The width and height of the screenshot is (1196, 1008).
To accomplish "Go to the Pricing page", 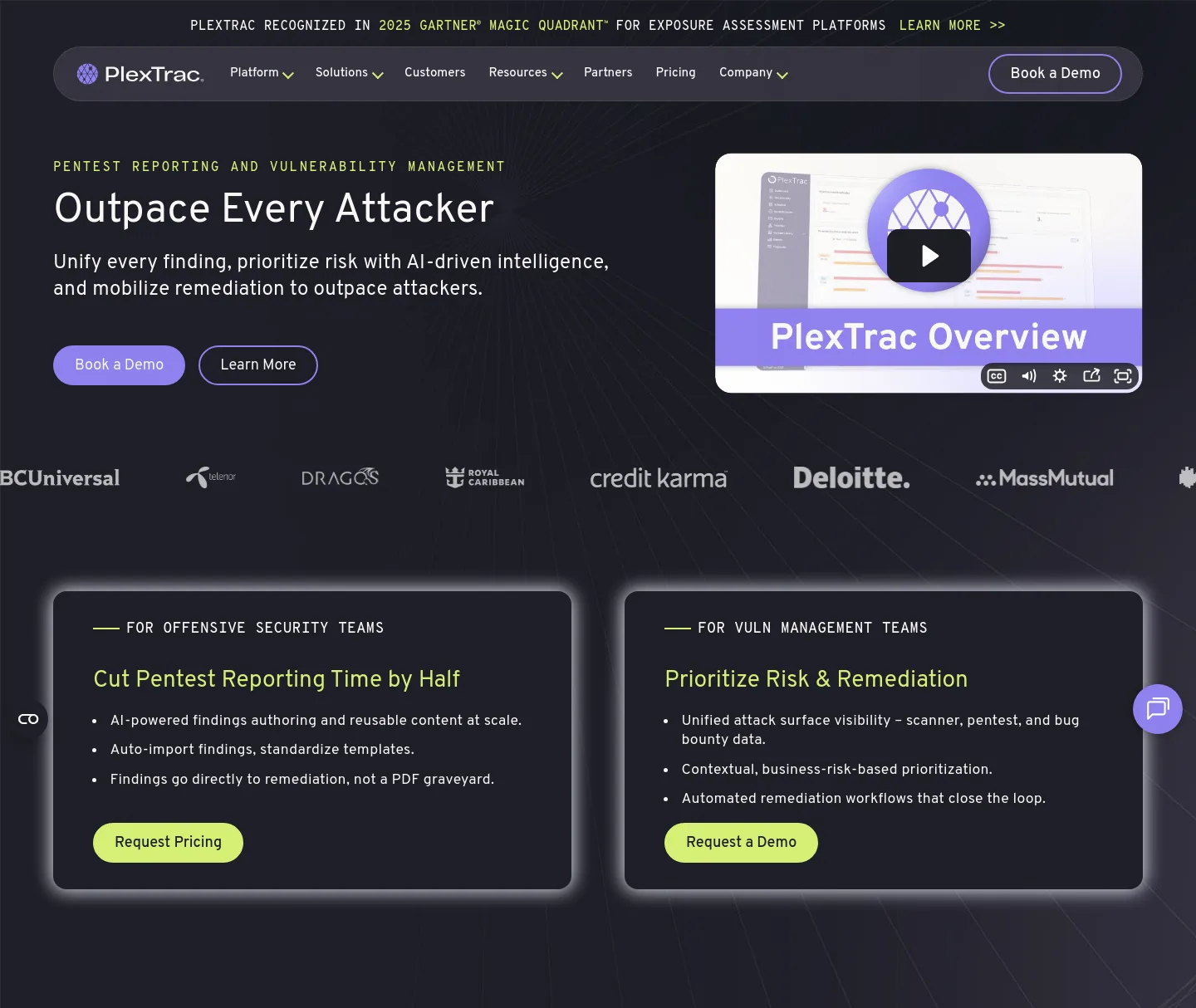I will pos(676,72).
